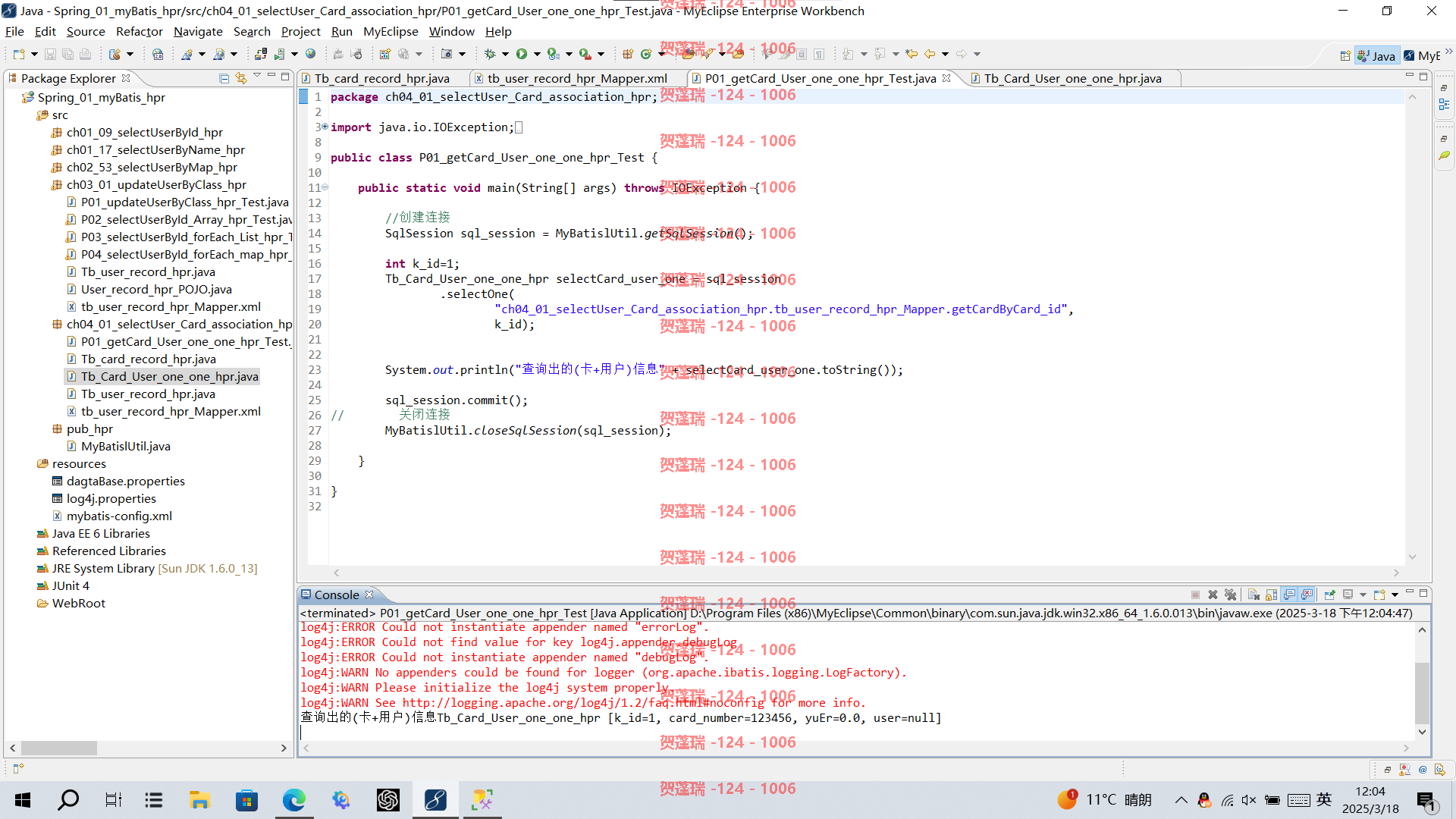This screenshot has width=1456, height=819.
Task: Toggle Show Whitespace Characters pilcrow icon
Action: click(x=819, y=54)
